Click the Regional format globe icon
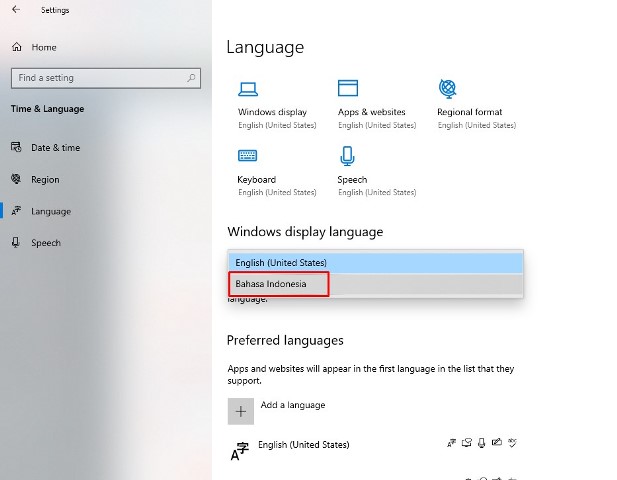 tap(447, 89)
